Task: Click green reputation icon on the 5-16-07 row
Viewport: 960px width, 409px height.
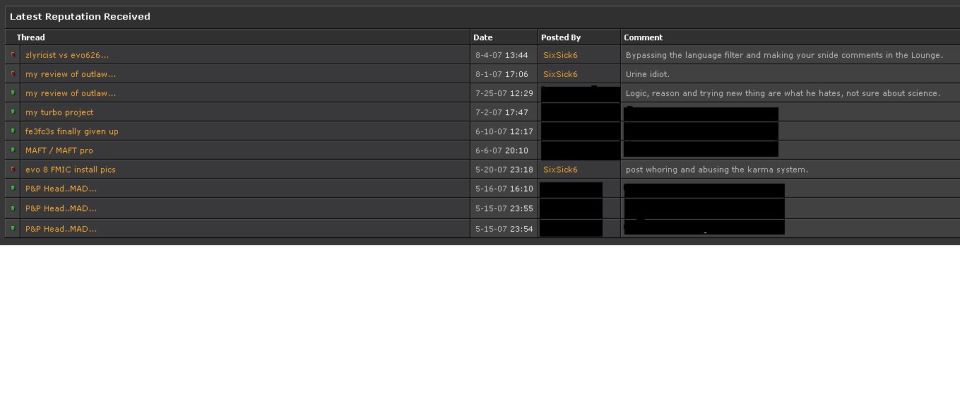Action: (x=13, y=188)
